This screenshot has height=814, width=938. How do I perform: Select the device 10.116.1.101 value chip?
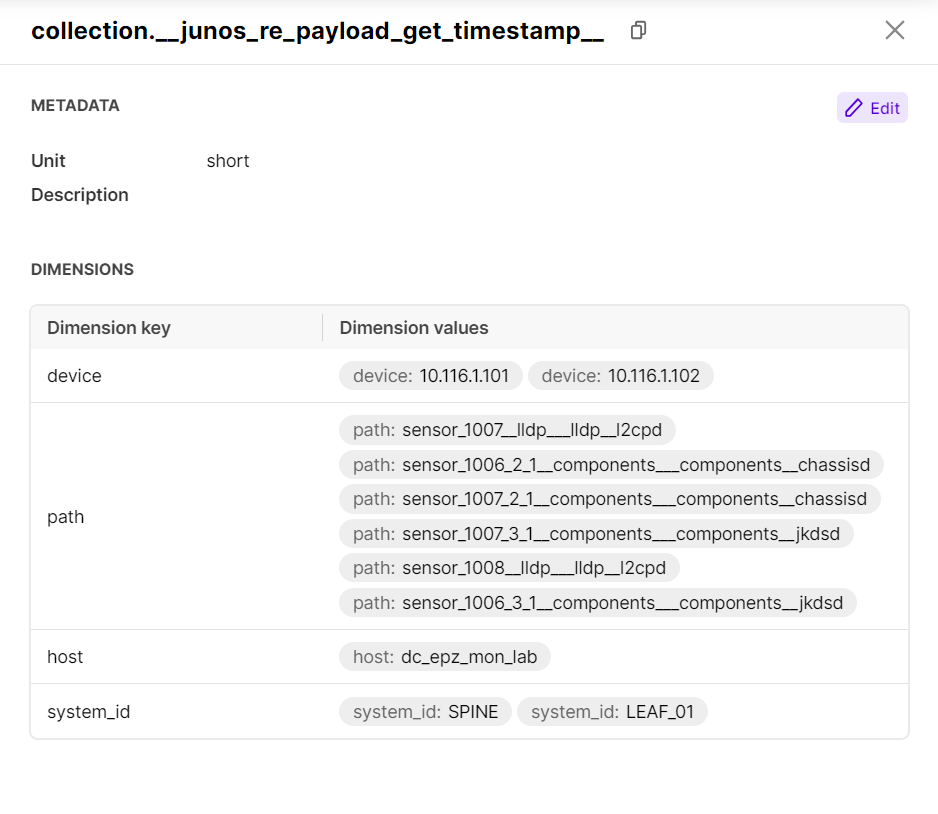pos(431,376)
